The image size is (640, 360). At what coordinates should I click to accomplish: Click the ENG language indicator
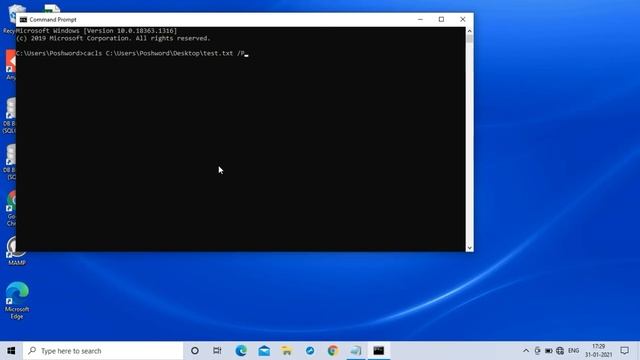coord(573,351)
